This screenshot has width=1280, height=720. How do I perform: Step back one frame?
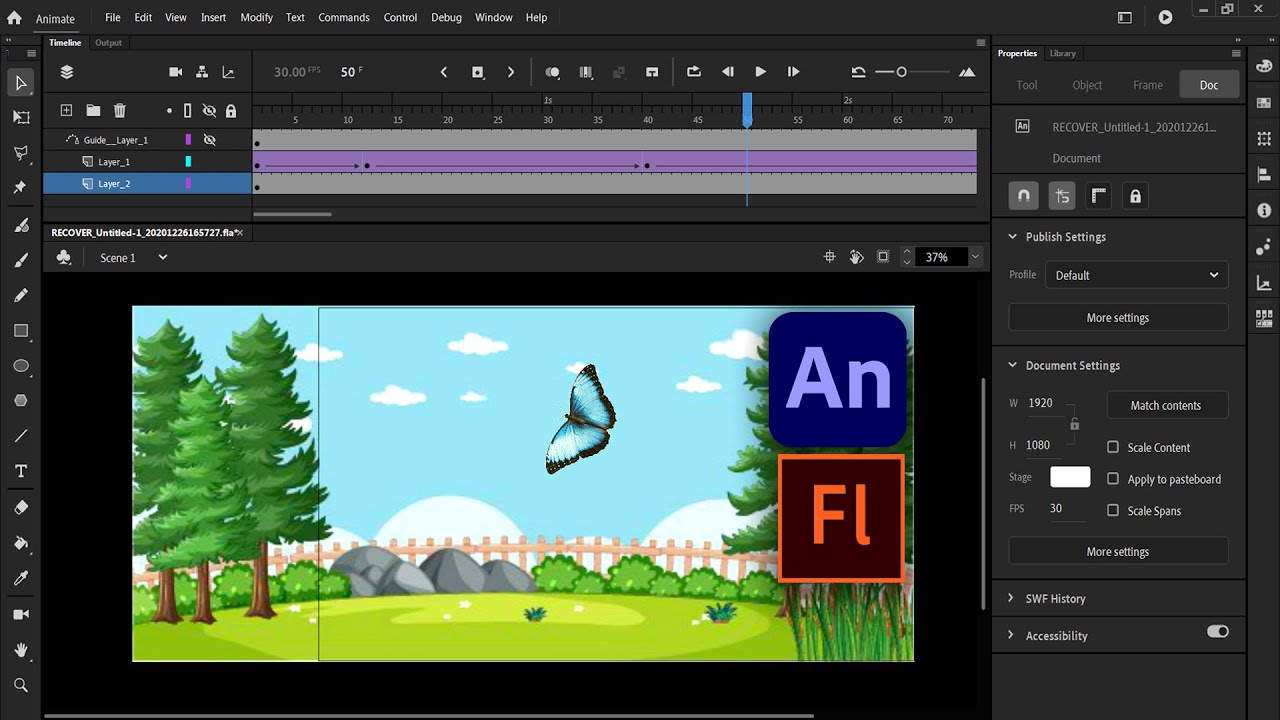(x=728, y=72)
